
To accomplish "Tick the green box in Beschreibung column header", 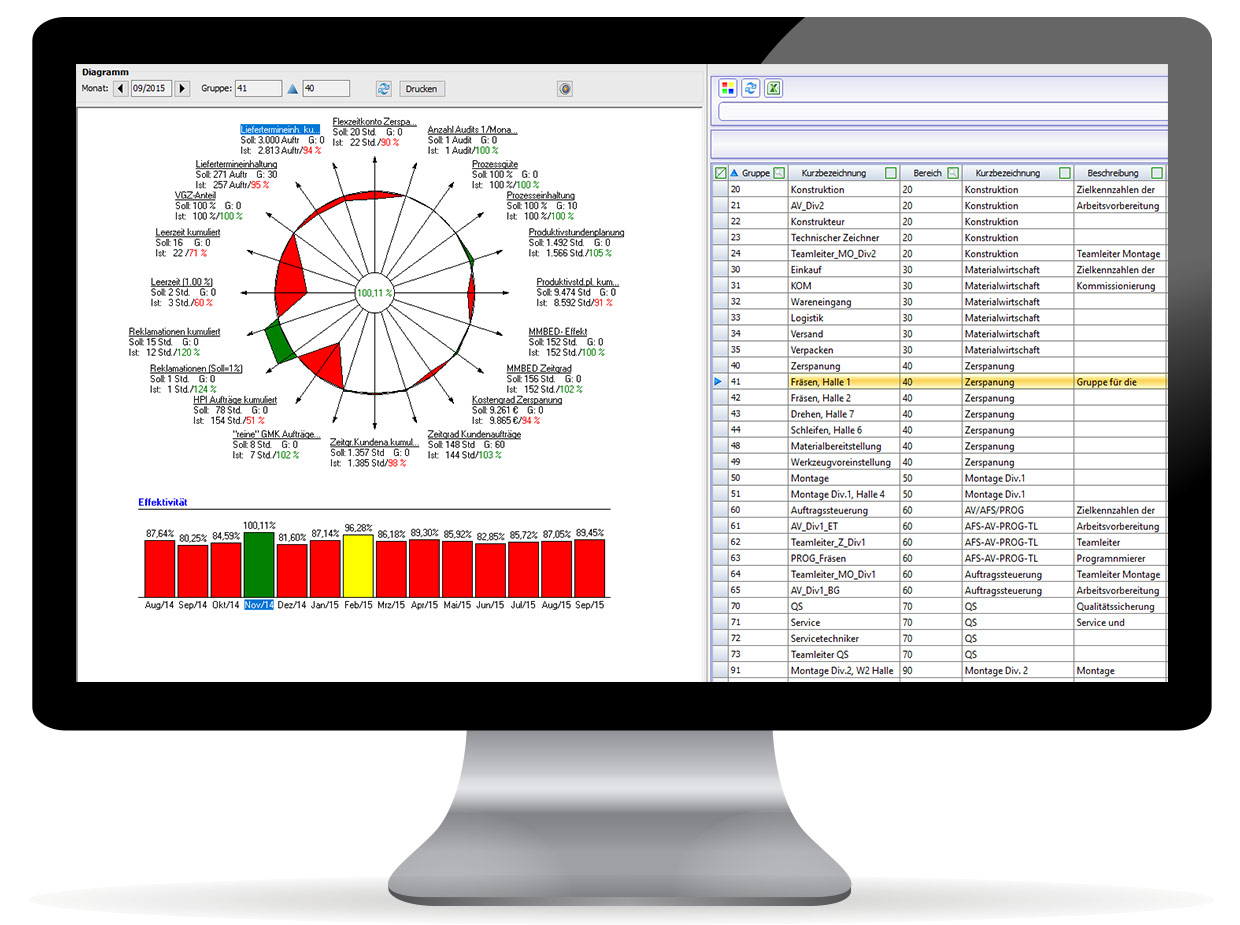I will [1156, 173].
